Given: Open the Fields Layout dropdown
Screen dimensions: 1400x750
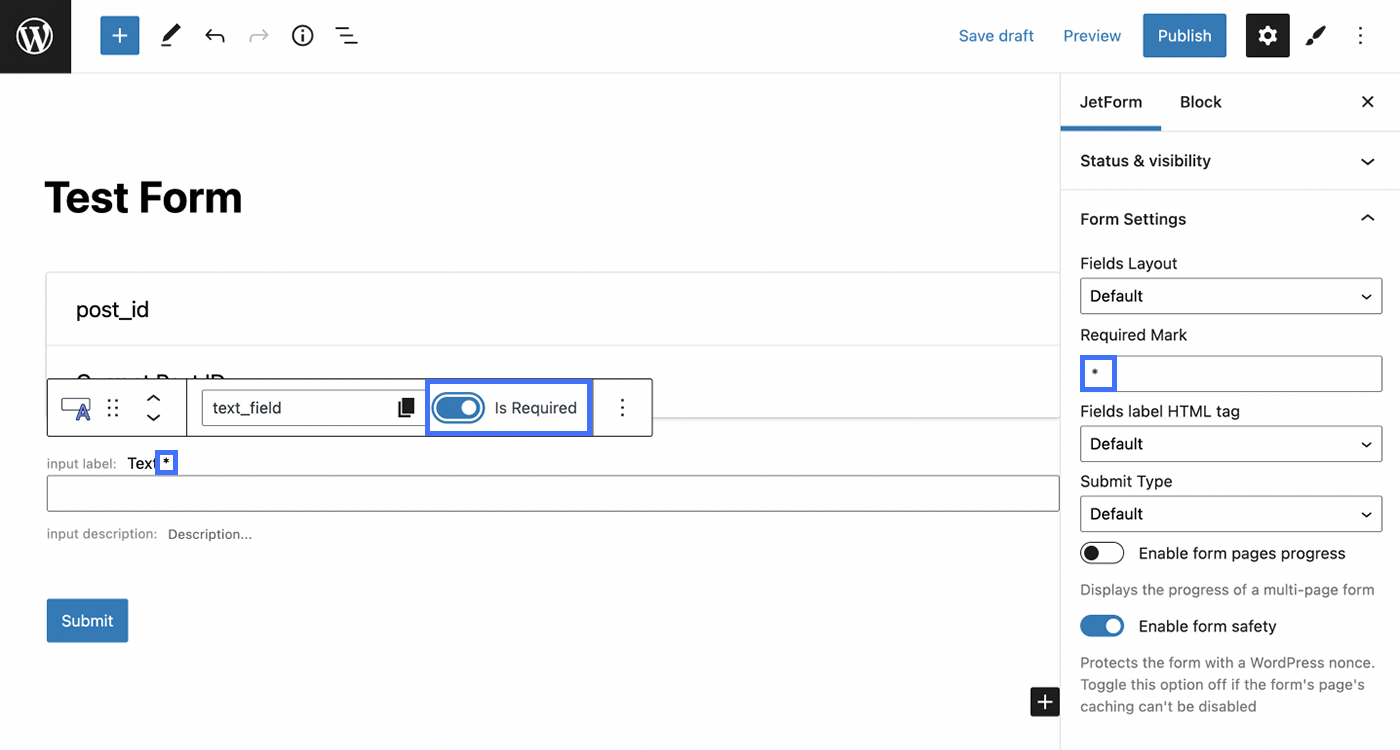Looking at the screenshot, I should (x=1230, y=295).
